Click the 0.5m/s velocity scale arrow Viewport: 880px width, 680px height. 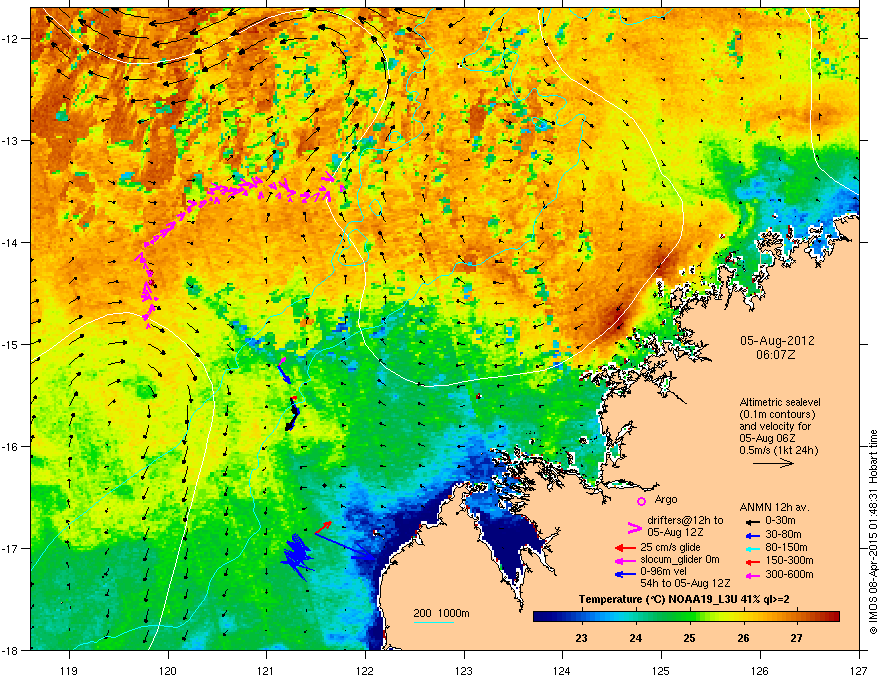pyautogui.click(x=773, y=463)
